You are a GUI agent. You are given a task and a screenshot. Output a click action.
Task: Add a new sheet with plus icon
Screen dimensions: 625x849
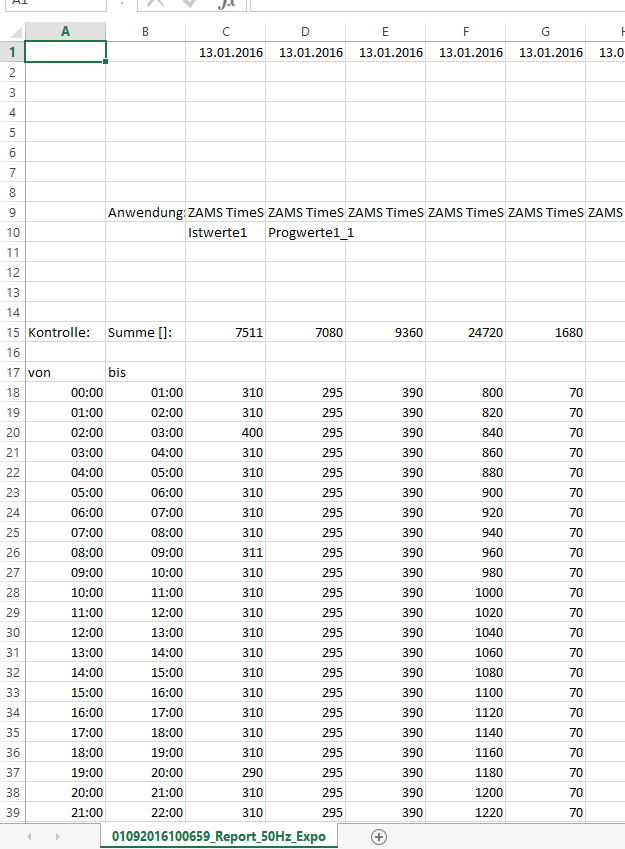click(x=379, y=837)
